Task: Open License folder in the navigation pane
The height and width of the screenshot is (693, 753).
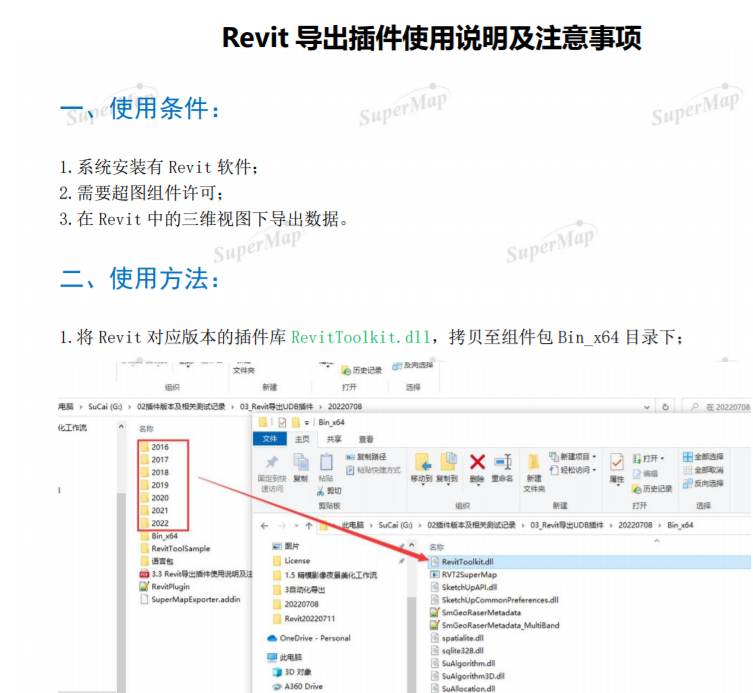Action: pyautogui.click(x=291, y=560)
